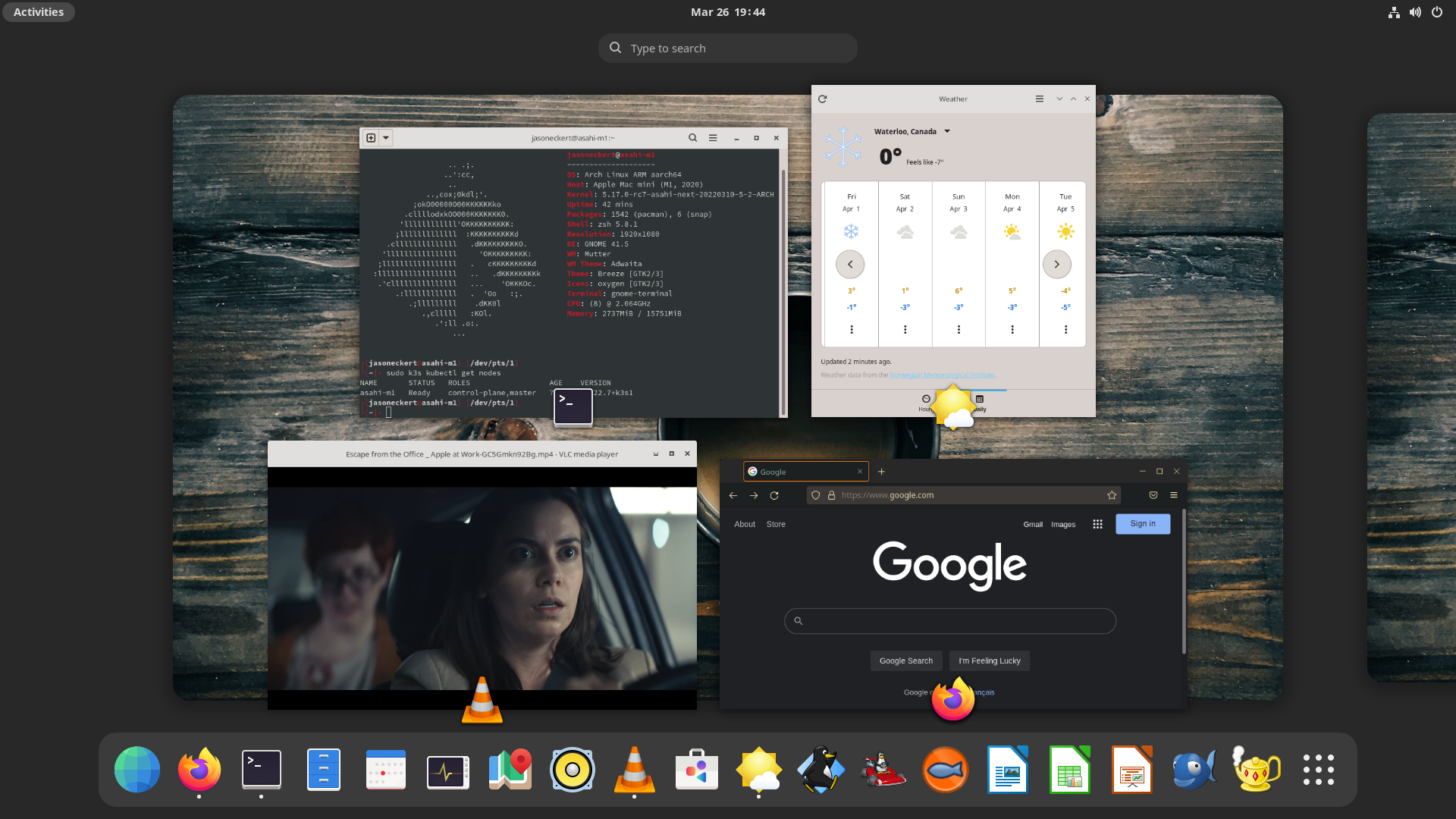Click the Store link on the Google page
The image size is (1456, 819).
tap(776, 525)
